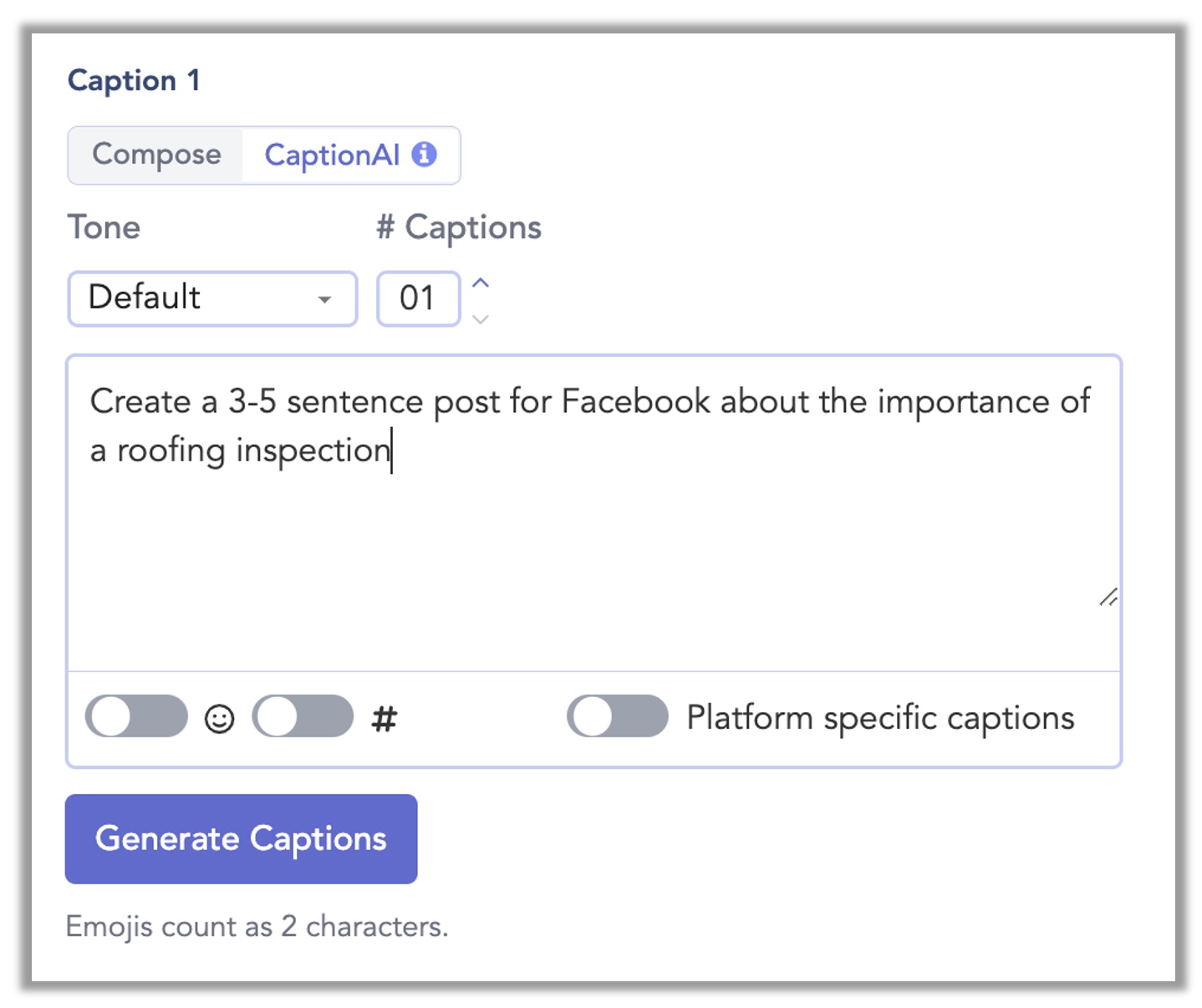Click the Generate Captions button

tap(242, 838)
